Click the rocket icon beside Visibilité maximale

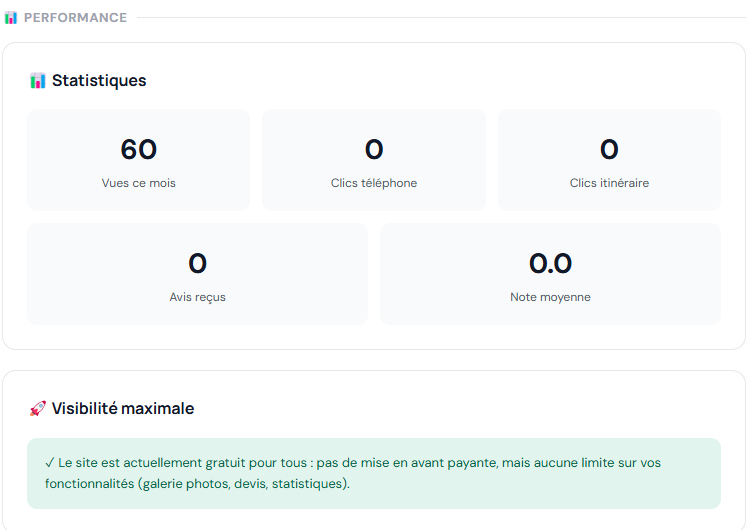point(38,409)
